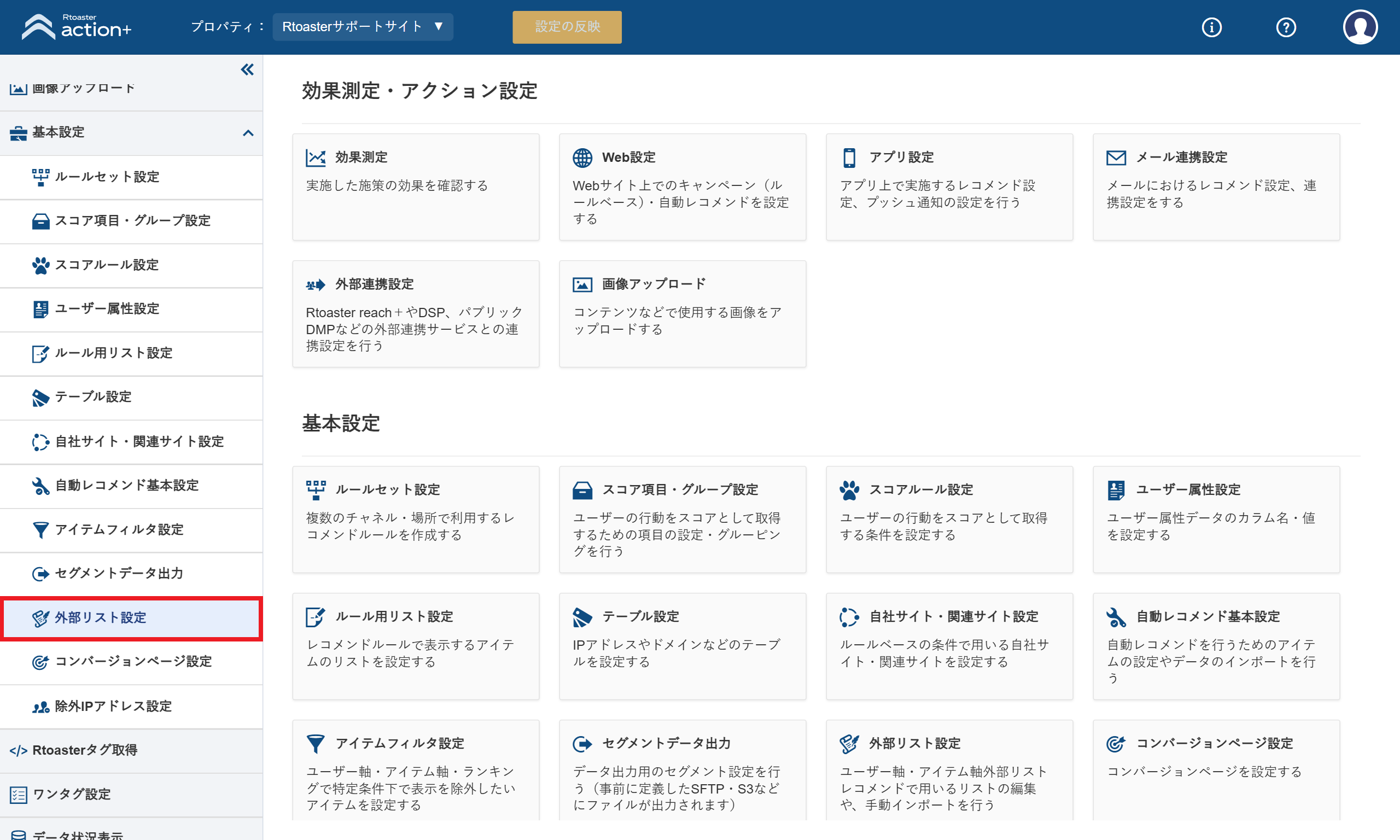Open the 効果測定 card title
Screen dimensions: 1400x840
(361, 157)
